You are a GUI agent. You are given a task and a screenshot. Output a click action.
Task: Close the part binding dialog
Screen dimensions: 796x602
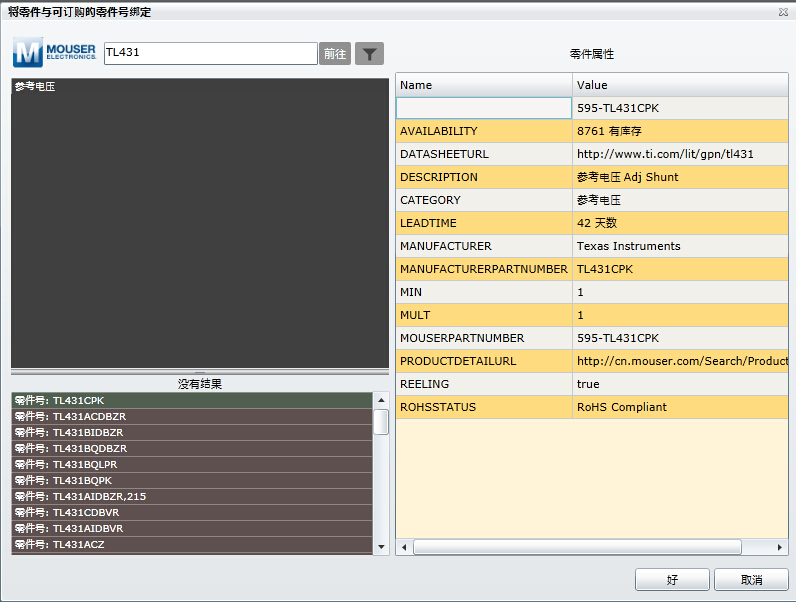pos(783,12)
